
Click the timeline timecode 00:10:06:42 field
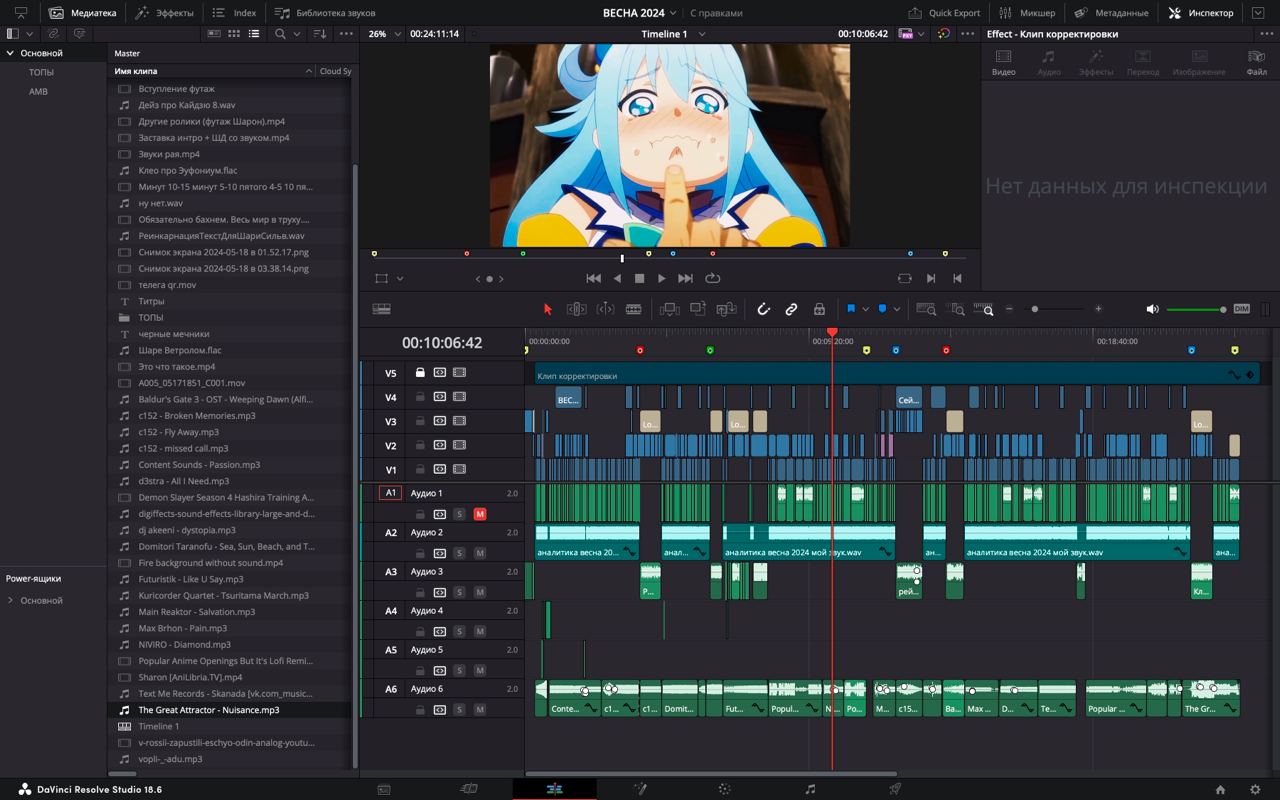(x=442, y=343)
